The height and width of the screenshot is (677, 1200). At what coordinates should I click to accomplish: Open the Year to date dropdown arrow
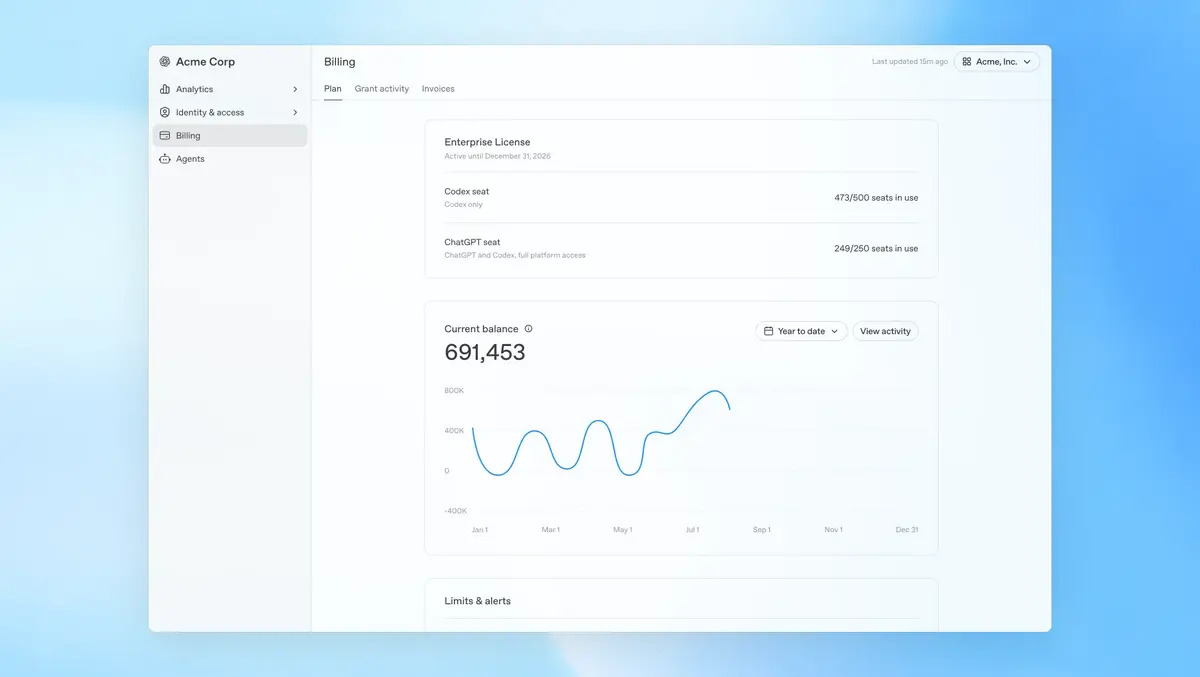click(835, 331)
